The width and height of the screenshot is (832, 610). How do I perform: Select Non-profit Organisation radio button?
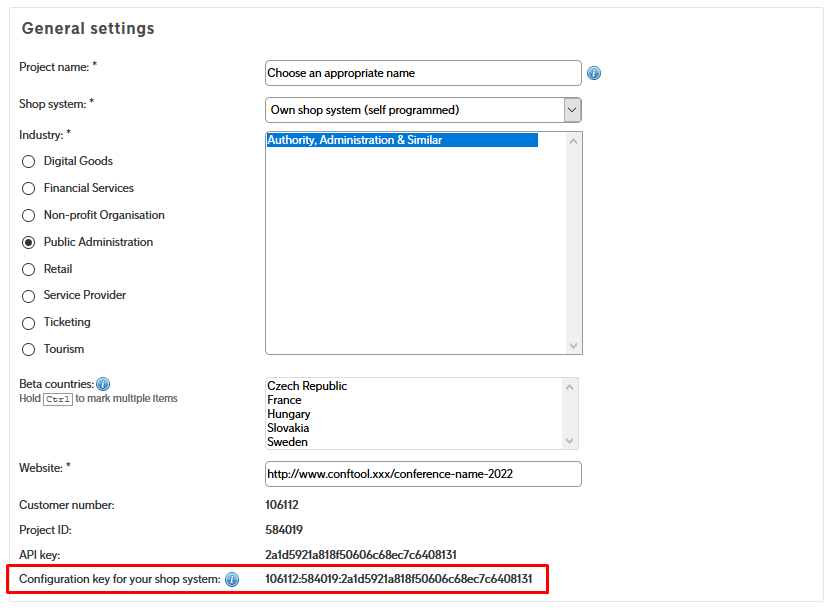pos(29,215)
